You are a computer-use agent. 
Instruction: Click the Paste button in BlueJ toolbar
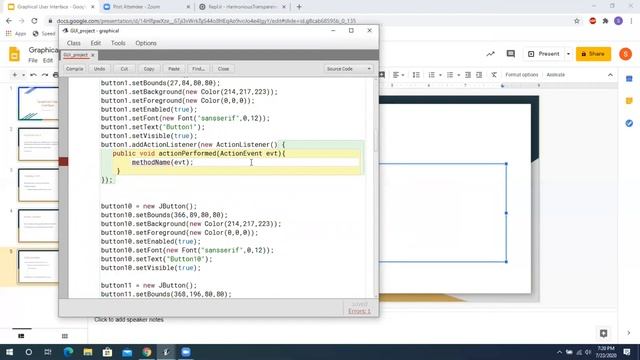pyautogui.click(x=174, y=69)
